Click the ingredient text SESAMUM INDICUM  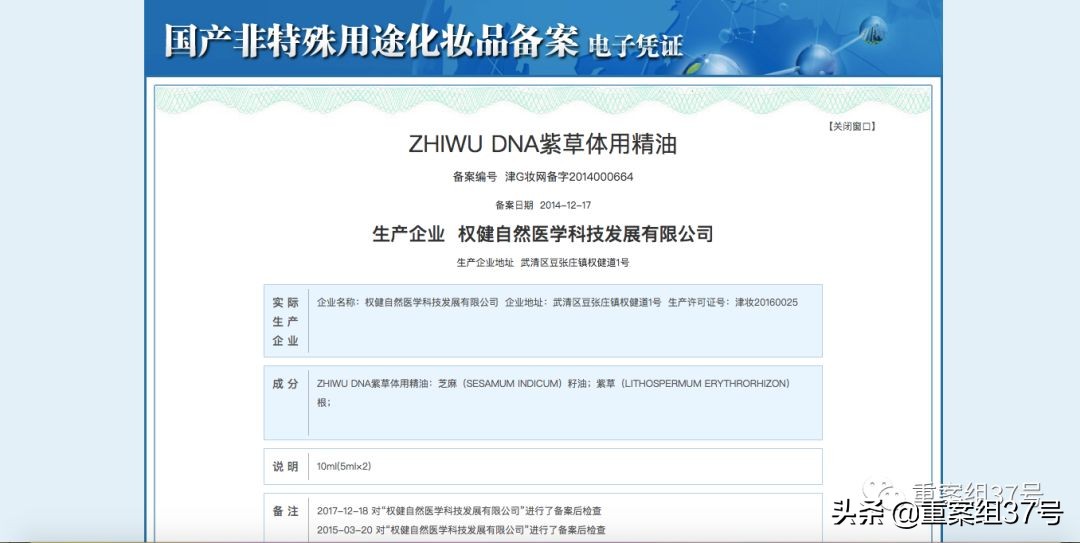click(x=513, y=384)
